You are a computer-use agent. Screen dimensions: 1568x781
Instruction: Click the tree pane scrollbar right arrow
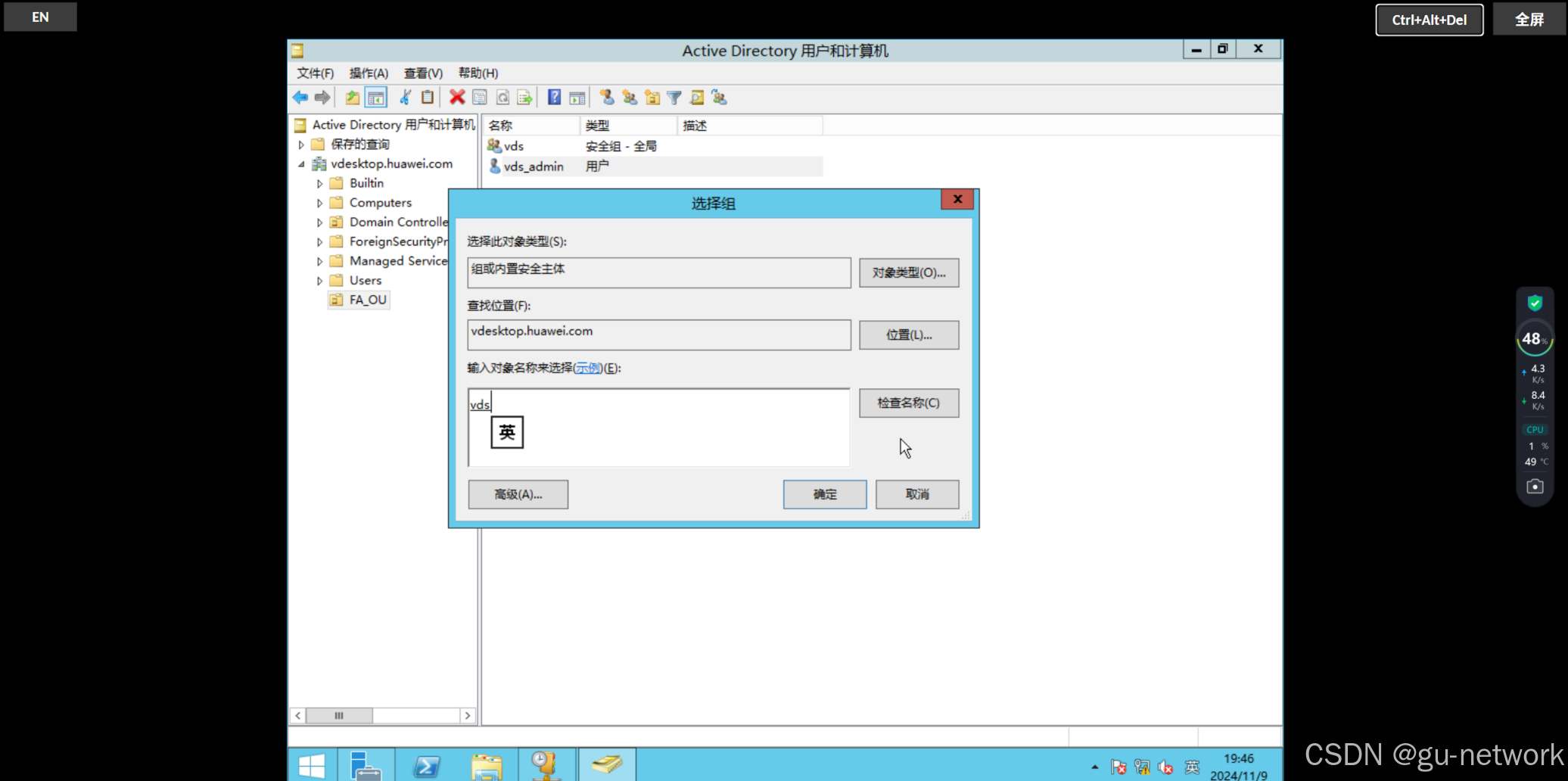click(x=468, y=715)
